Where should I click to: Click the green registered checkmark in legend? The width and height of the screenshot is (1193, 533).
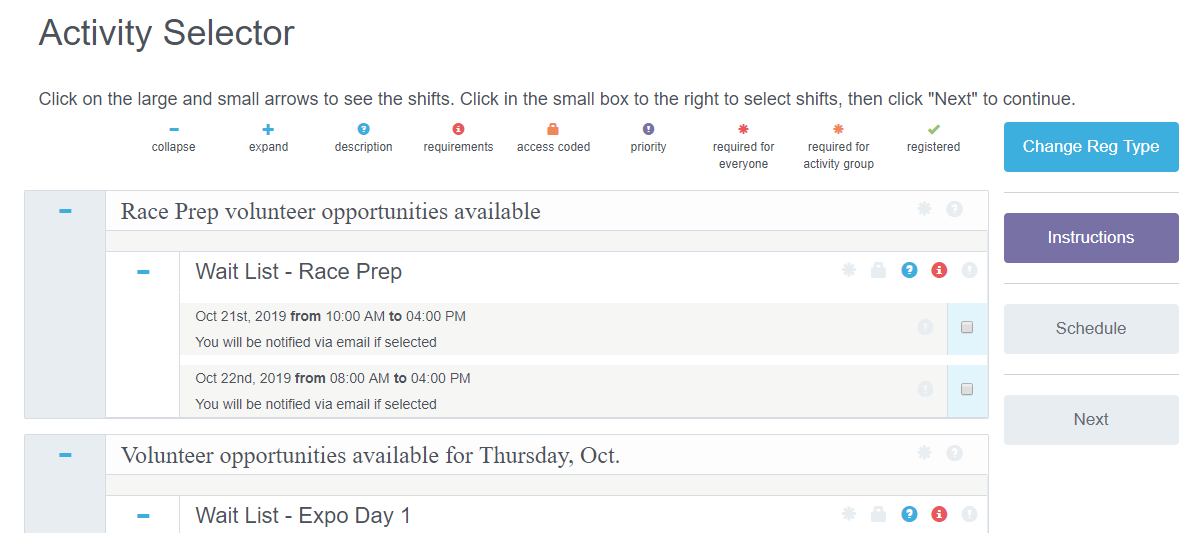pyautogui.click(x=934, y=129)
